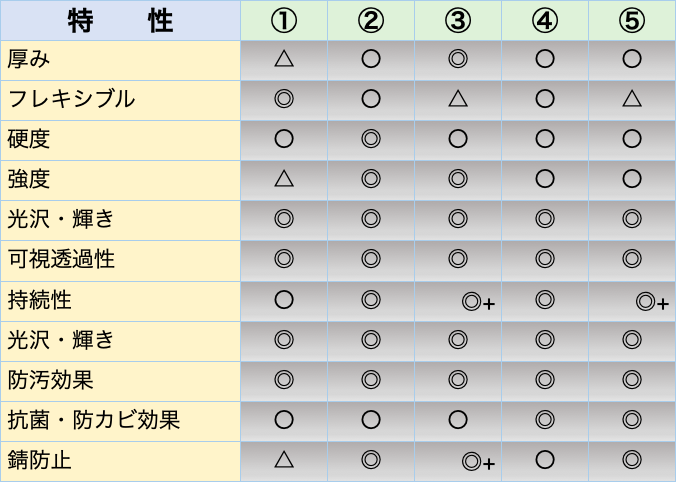
Task: Click the triangle in the 強度 row
Action: (x=283, y=179)
